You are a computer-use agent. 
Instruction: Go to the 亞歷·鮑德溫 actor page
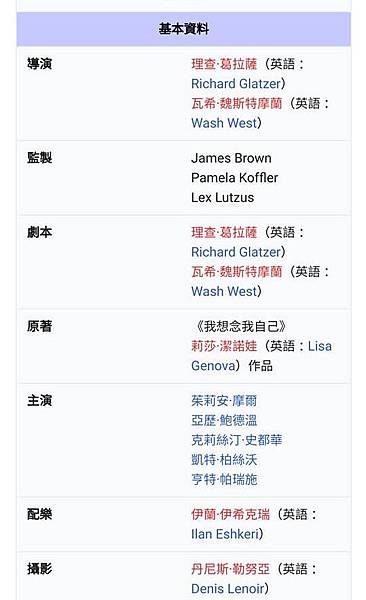(x=224, y=420)
